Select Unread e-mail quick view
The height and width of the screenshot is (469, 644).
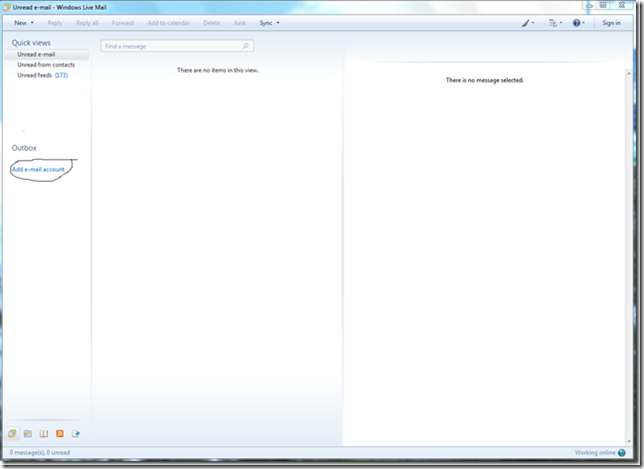[x=46, y=54]
